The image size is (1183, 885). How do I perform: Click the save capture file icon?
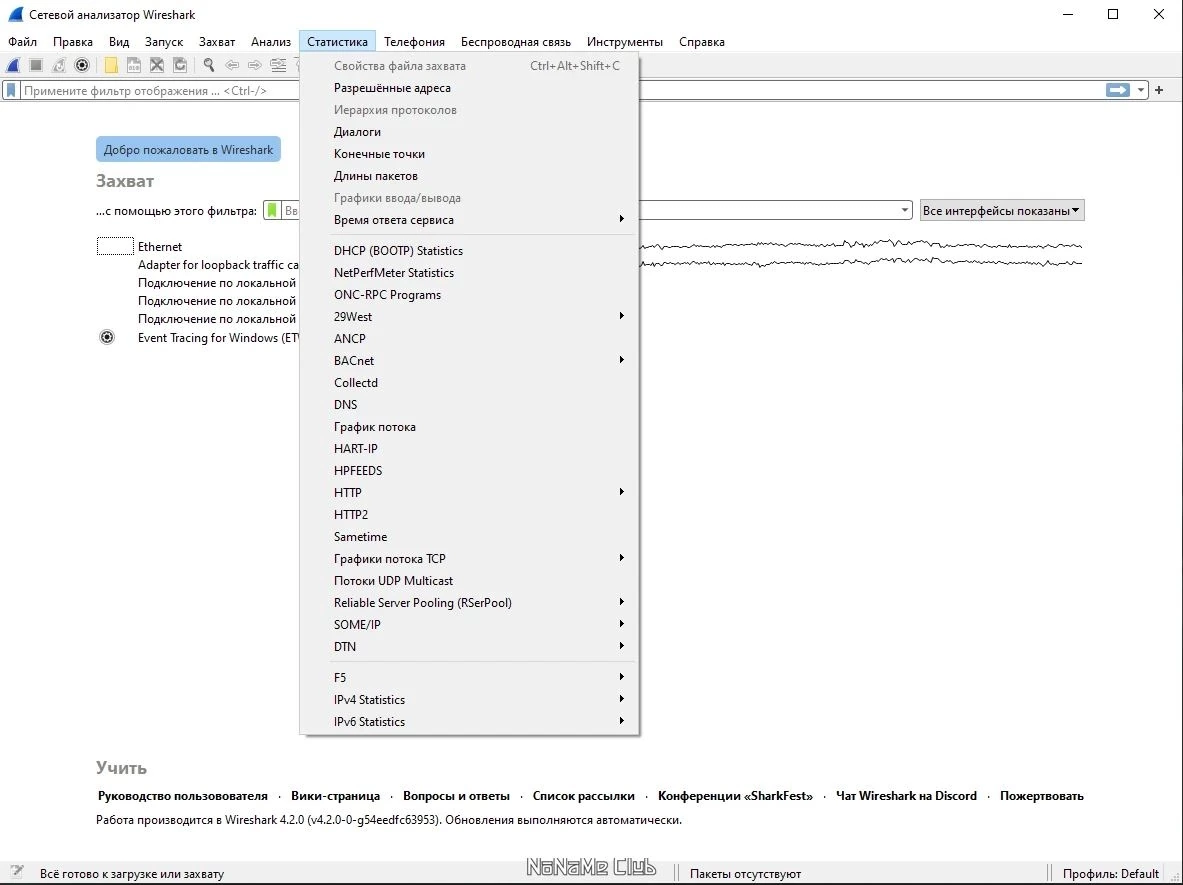point(134,66)
